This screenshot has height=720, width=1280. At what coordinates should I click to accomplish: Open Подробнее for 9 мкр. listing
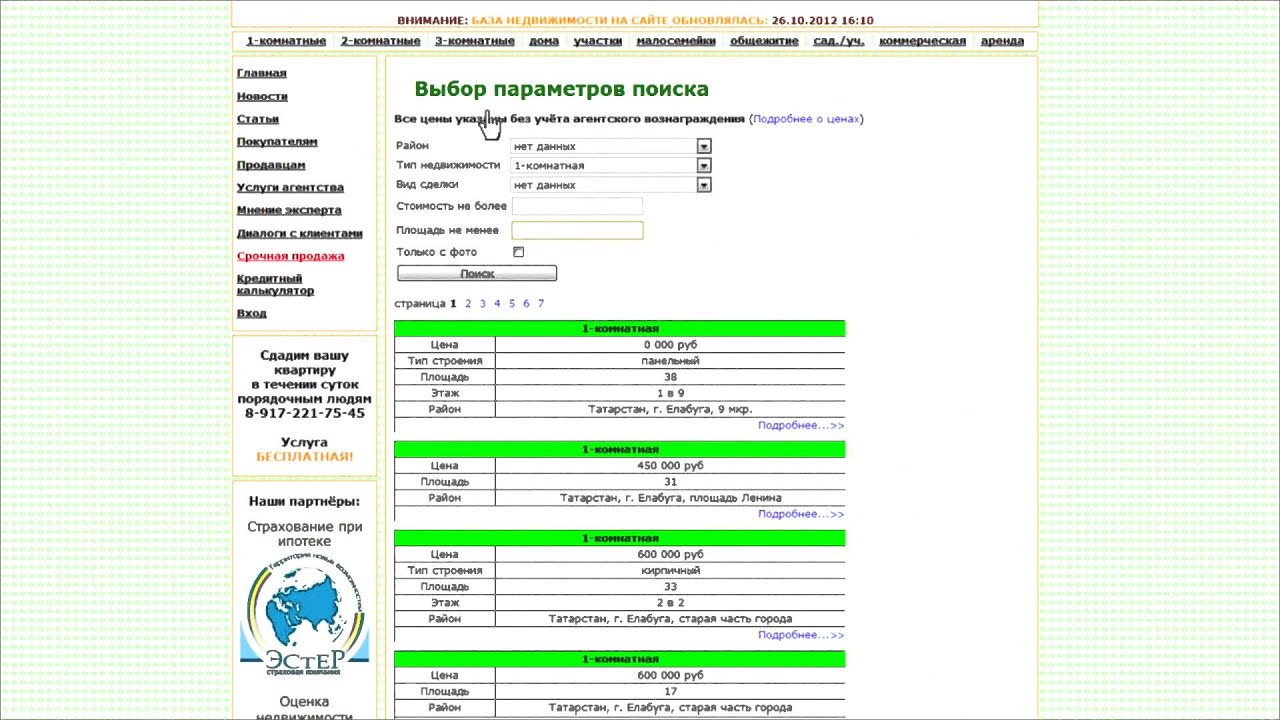point(800,425)
